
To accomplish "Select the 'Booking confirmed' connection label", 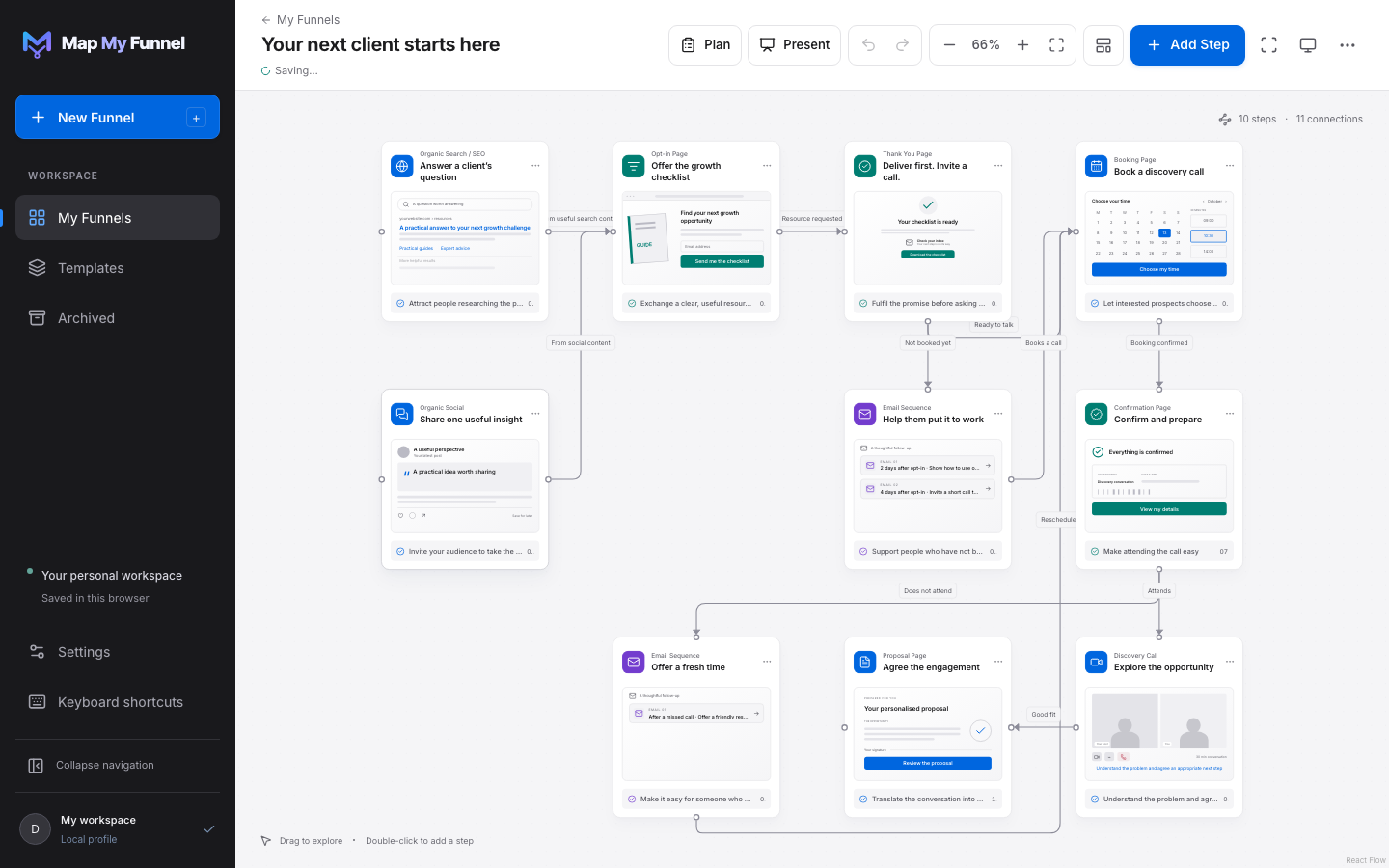I will (1159, 343).
